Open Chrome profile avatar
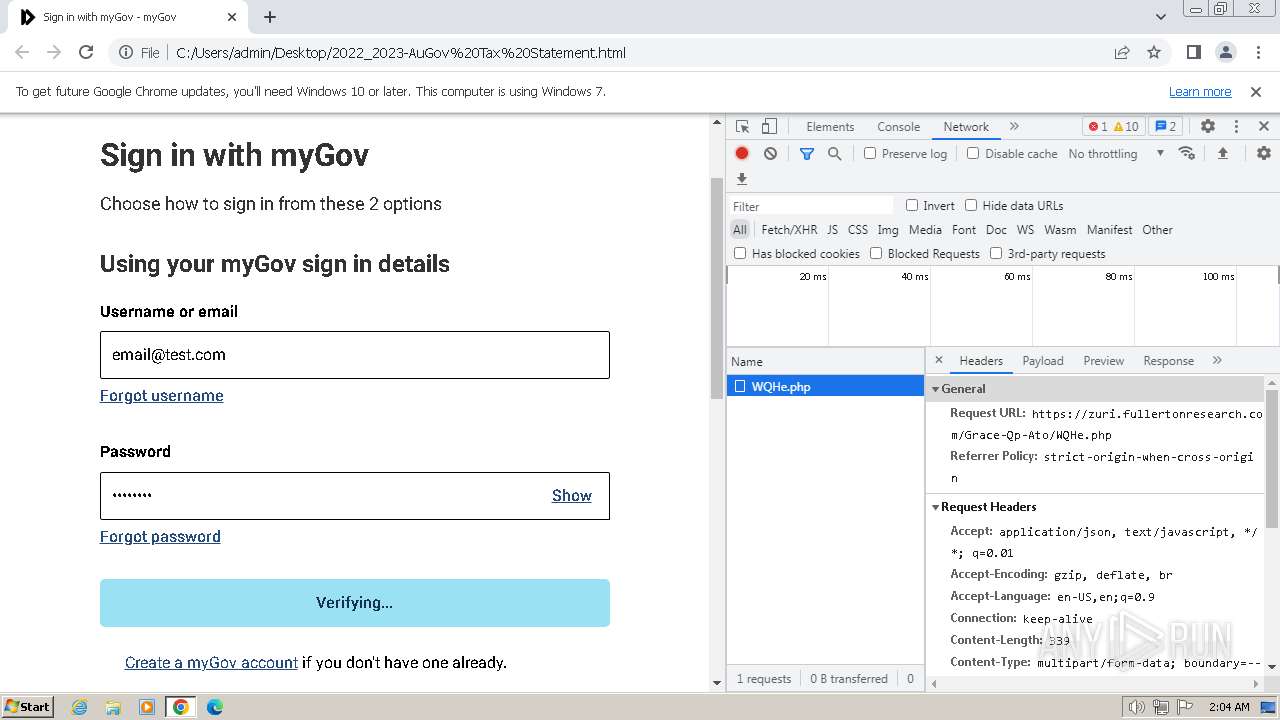This screenshot has width=1280, height=720. [1226, 52]
